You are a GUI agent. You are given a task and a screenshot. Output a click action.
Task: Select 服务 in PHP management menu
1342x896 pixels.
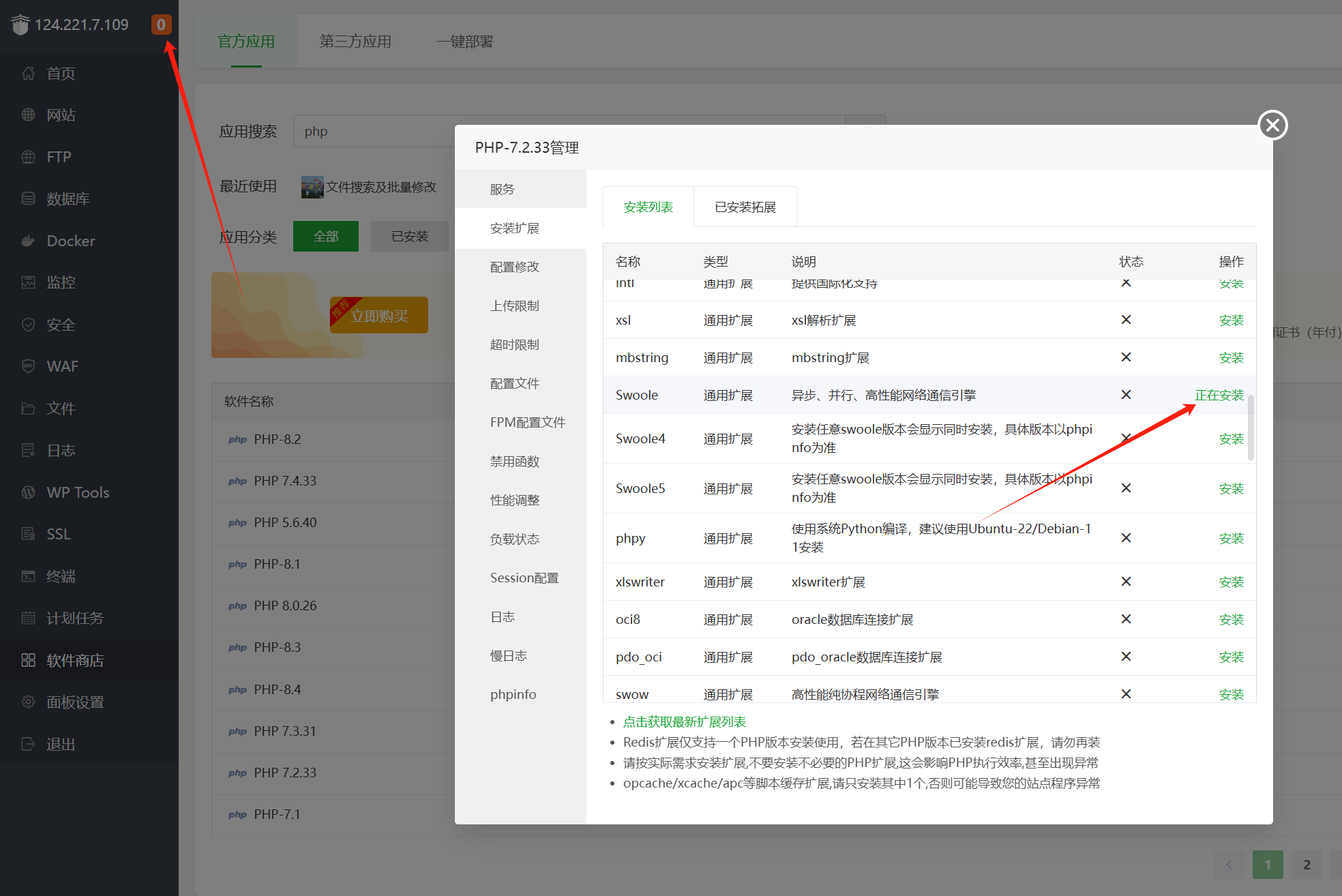pos(520,189)
